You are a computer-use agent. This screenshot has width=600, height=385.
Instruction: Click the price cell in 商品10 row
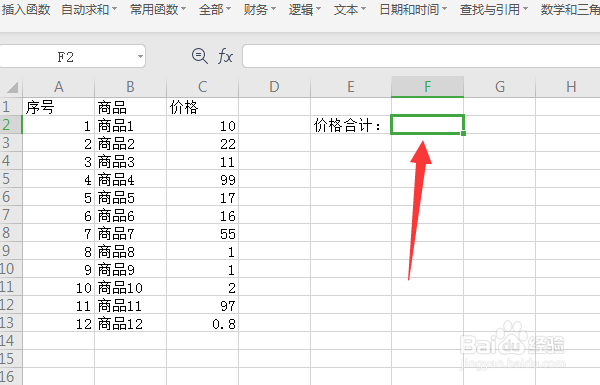(x=202, y=287)
